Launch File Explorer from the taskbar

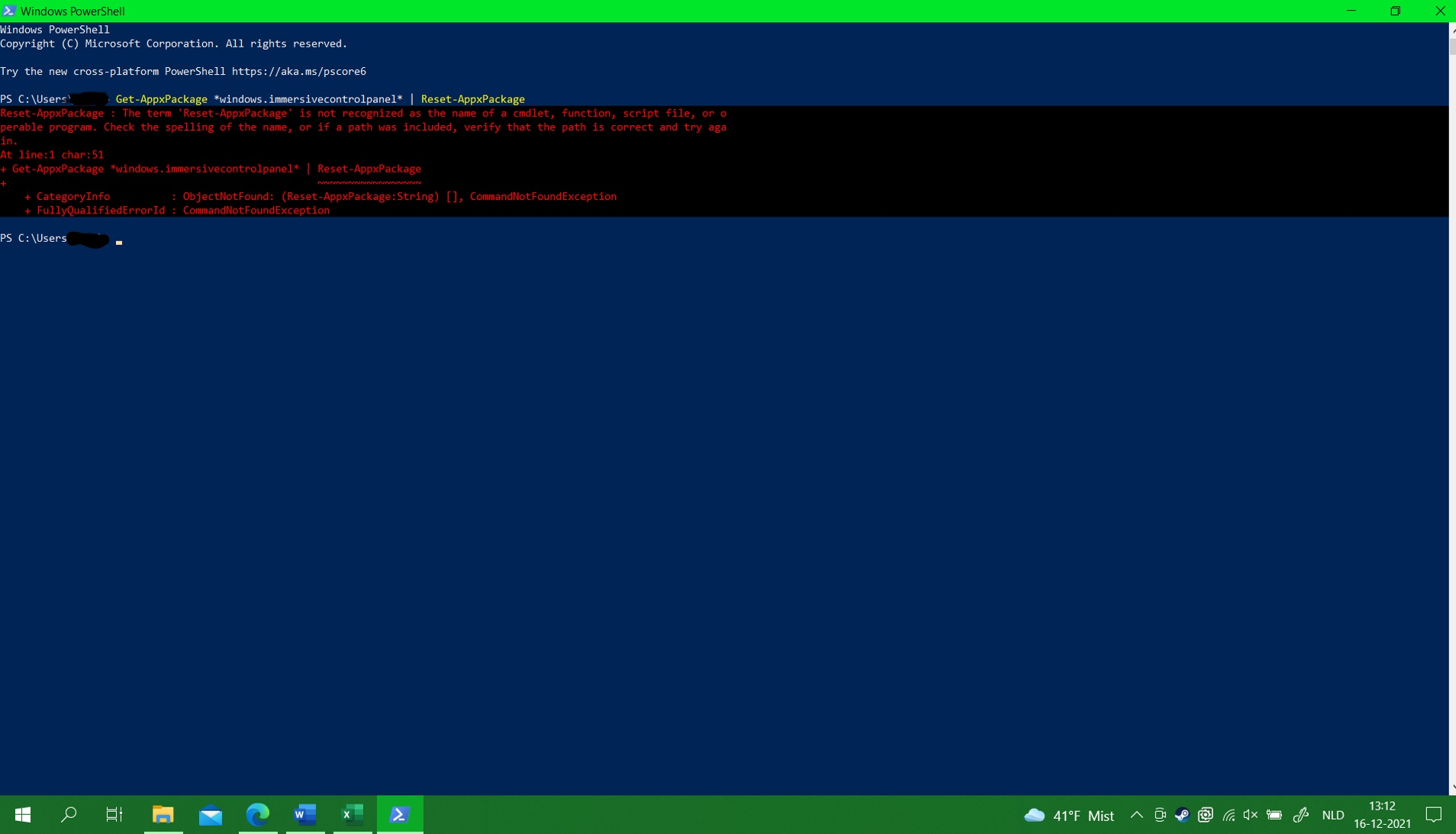[163, 815]
